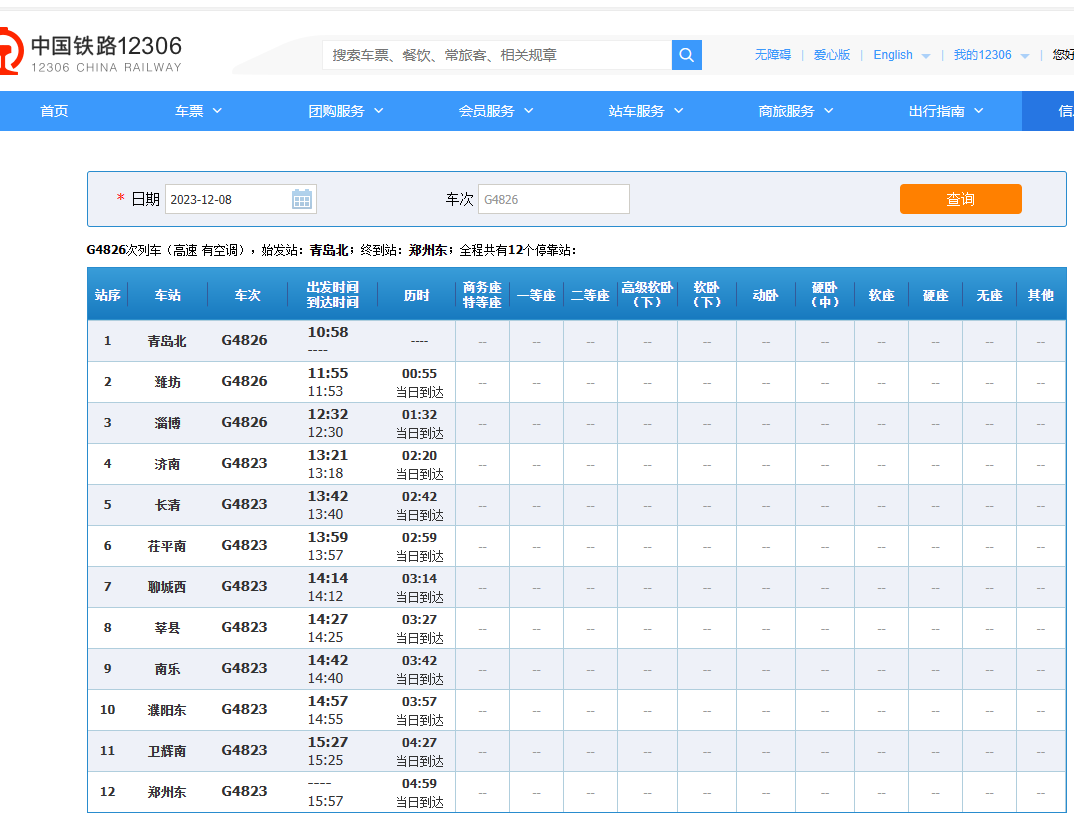
Task: Expand the 出行指南 menu
Action: pyautogui.click(x=946, y=111)
